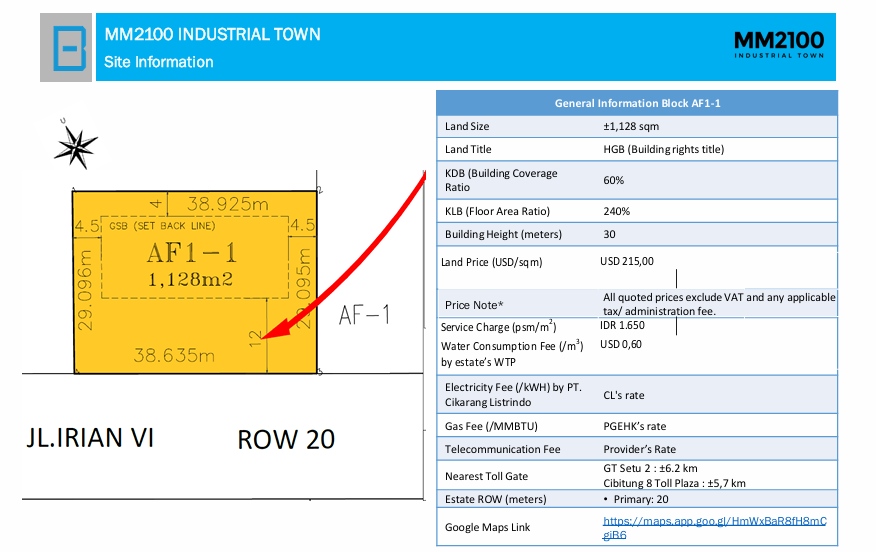Select the 'PGEHK's rate' gas value

[635, 426]
